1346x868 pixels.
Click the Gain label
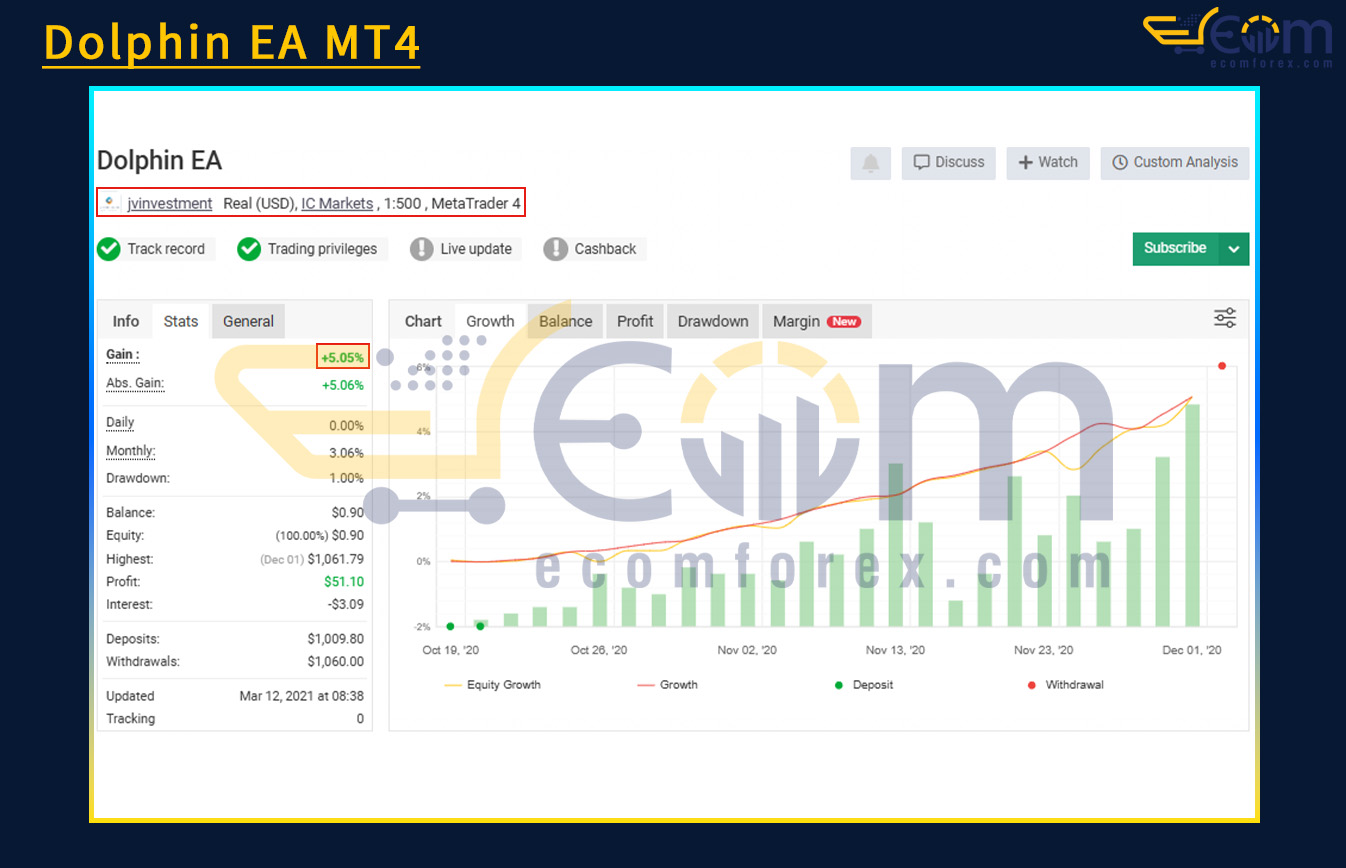pyautogui.click(x=123, y=355)
